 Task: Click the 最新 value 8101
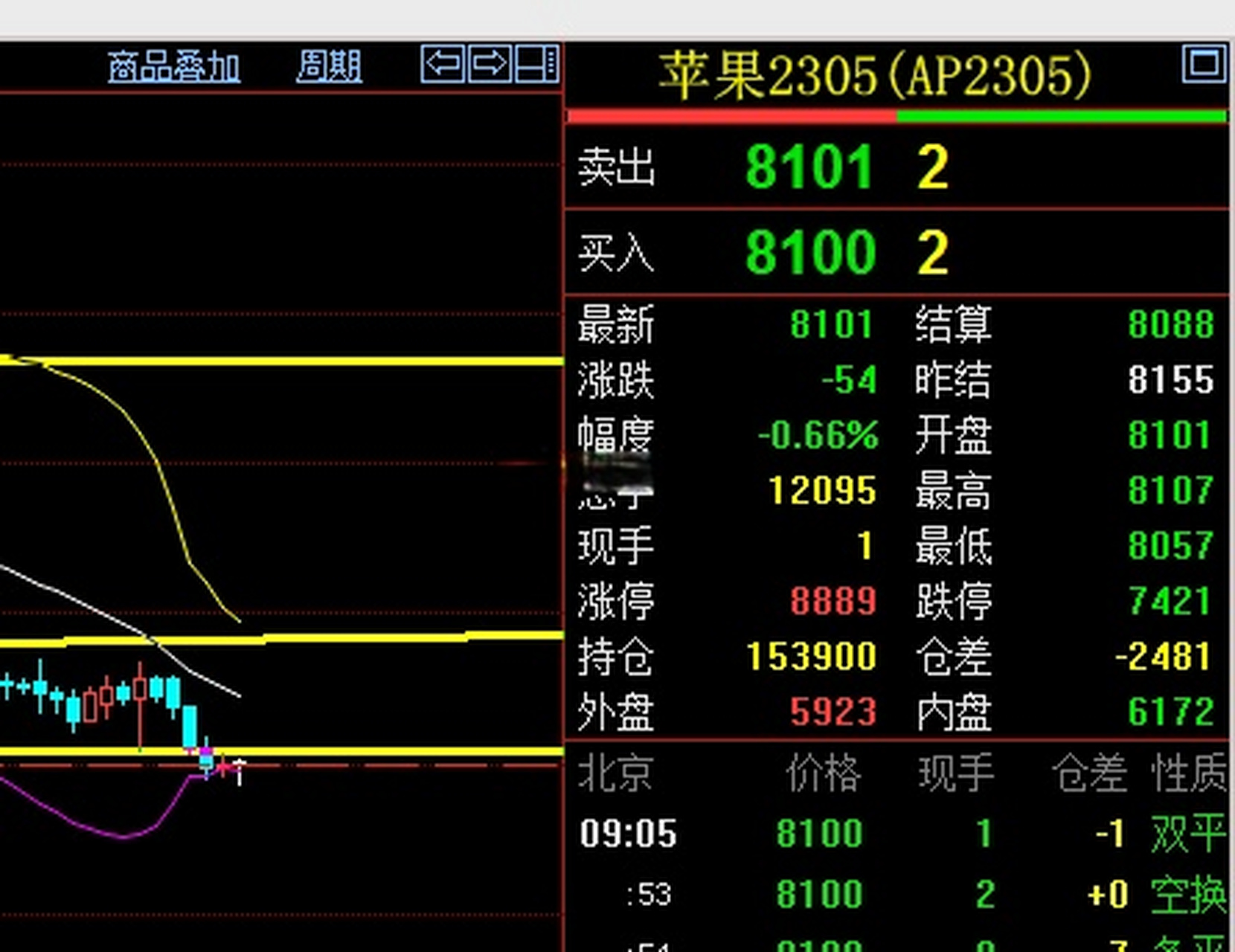(831, 325)
